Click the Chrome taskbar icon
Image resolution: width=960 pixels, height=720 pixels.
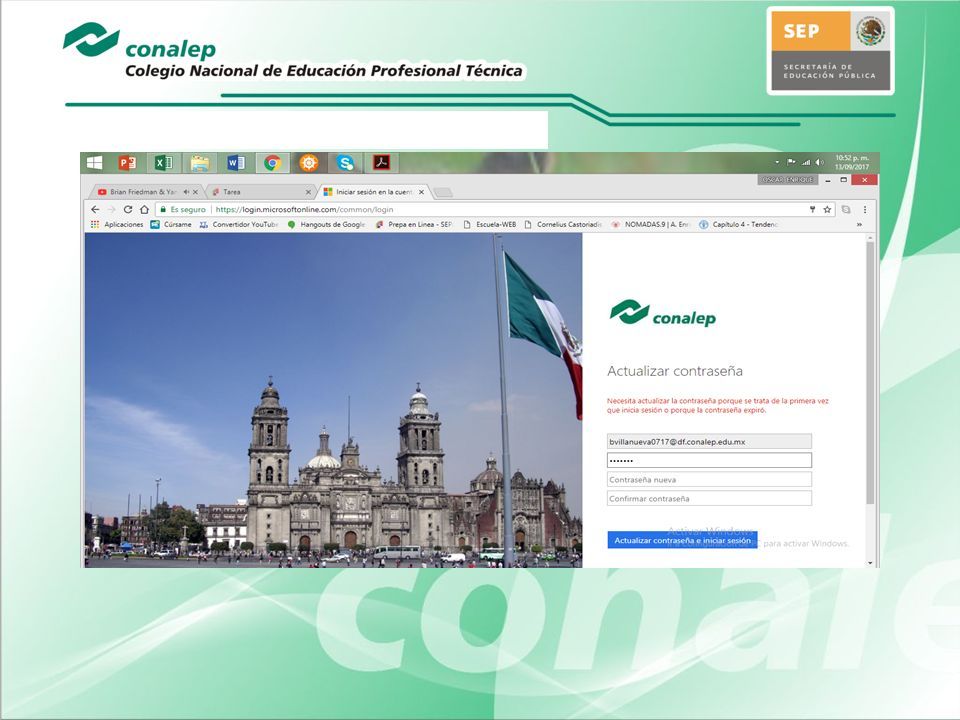[272, 163]
